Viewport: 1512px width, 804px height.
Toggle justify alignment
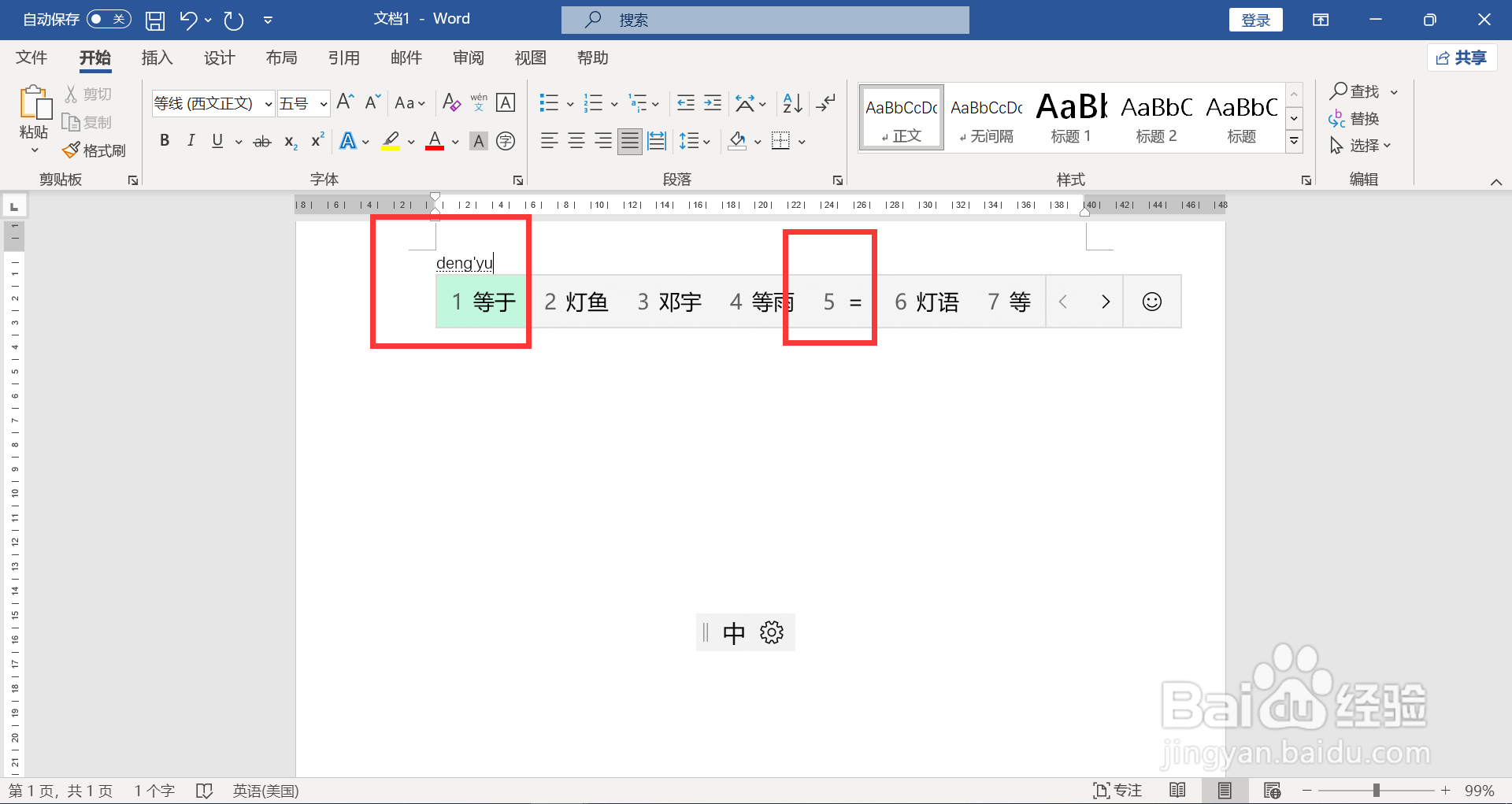(629, 141)
